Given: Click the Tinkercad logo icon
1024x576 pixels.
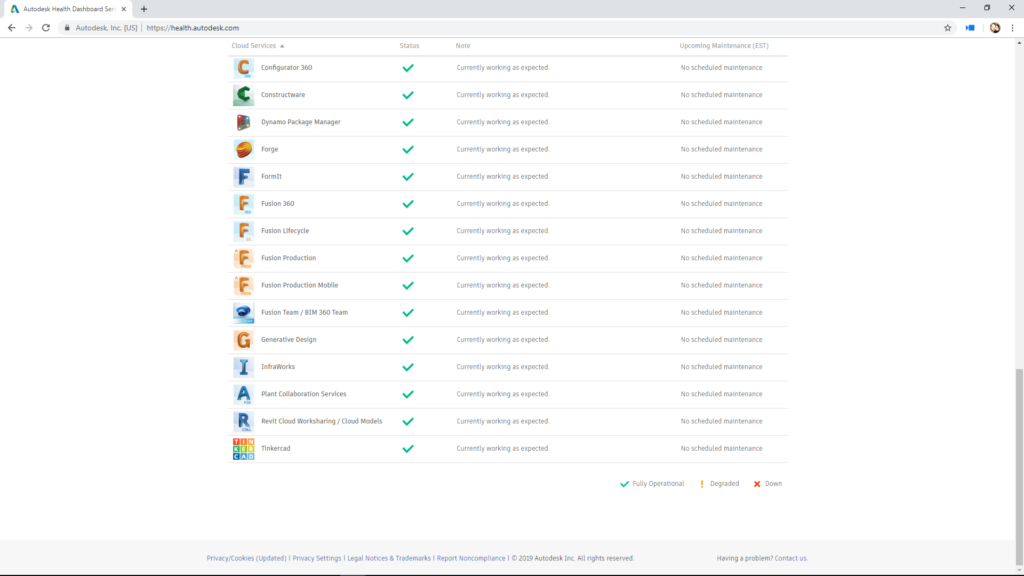Looking at the screenshot, I should [243, 449].
